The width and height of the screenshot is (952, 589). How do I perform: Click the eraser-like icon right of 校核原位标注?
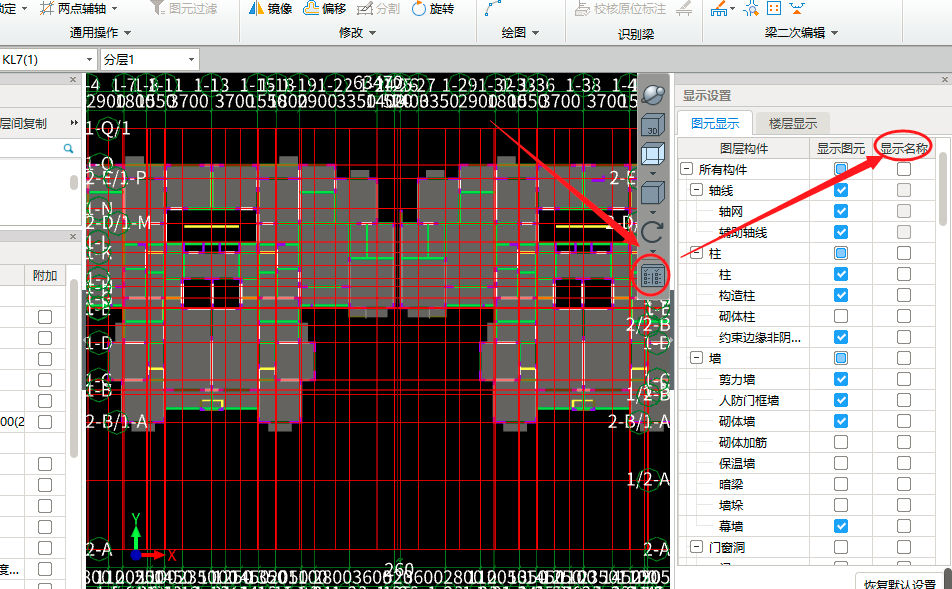click(x=684, y=9)
